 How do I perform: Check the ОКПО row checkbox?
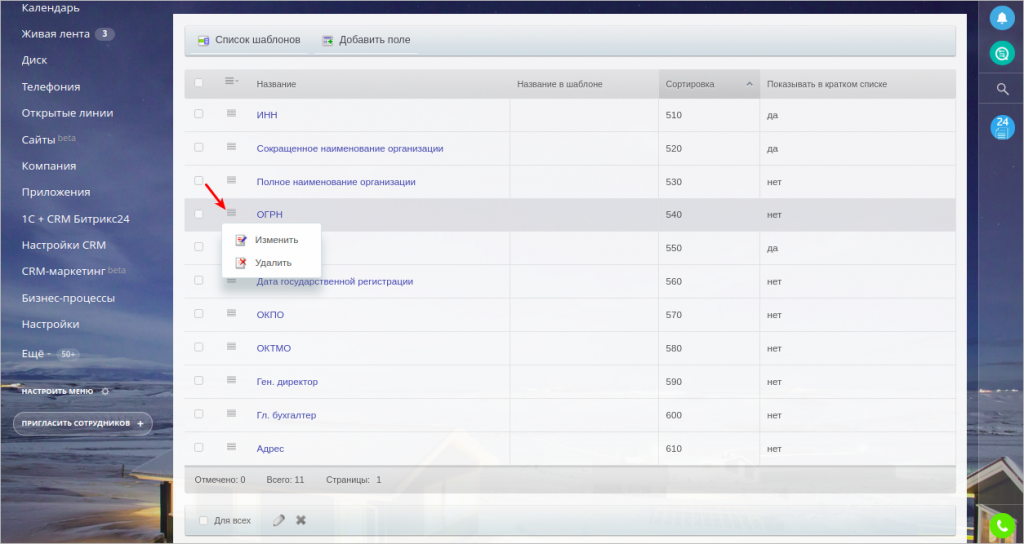coord(199,313)
